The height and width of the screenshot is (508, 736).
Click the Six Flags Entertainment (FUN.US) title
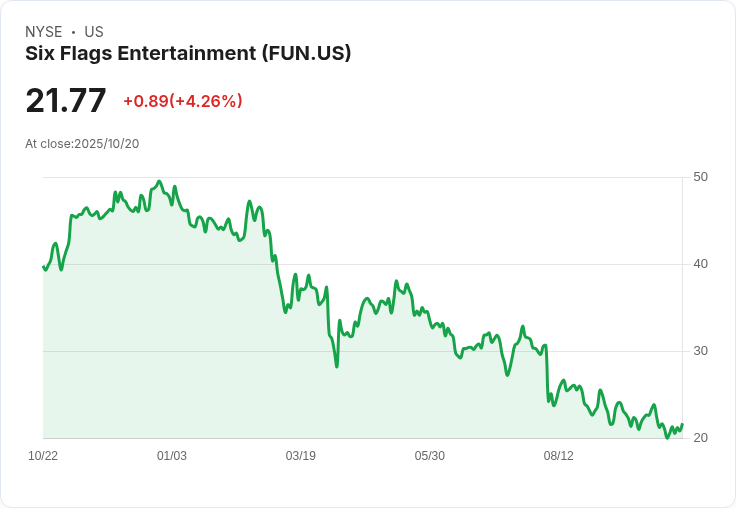tap(188, 54)
